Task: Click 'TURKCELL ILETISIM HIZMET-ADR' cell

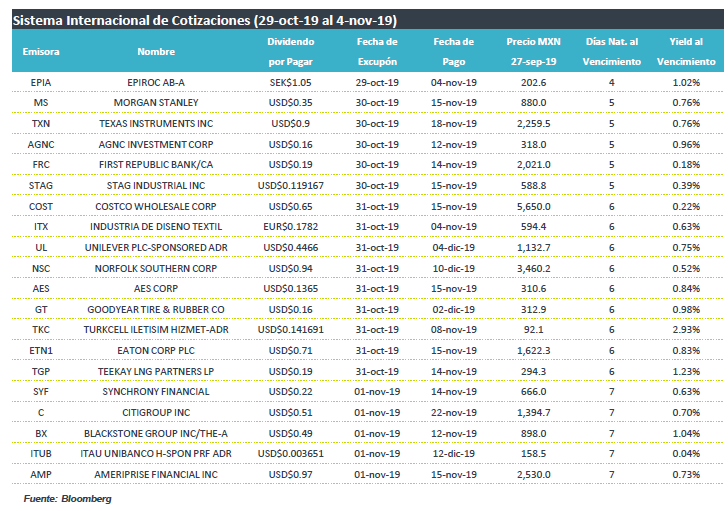Action: coord(156,330)
